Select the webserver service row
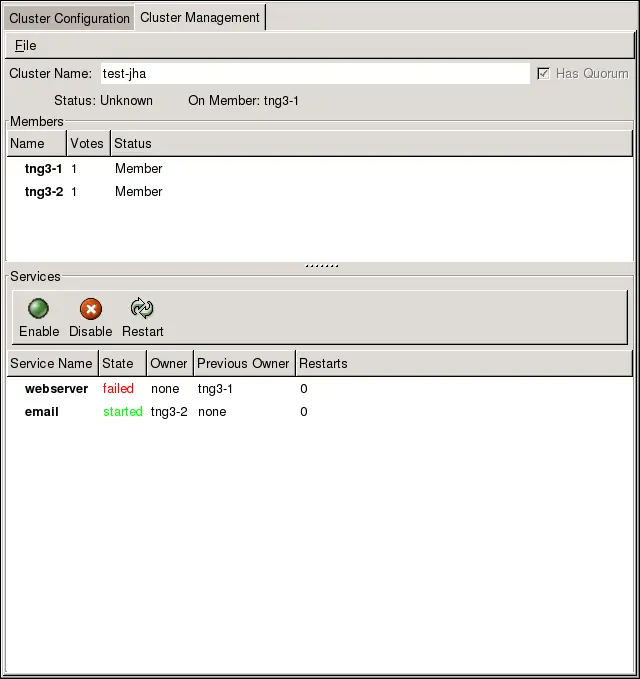This screenshot has width=640, height=679. tap(56, 389)
